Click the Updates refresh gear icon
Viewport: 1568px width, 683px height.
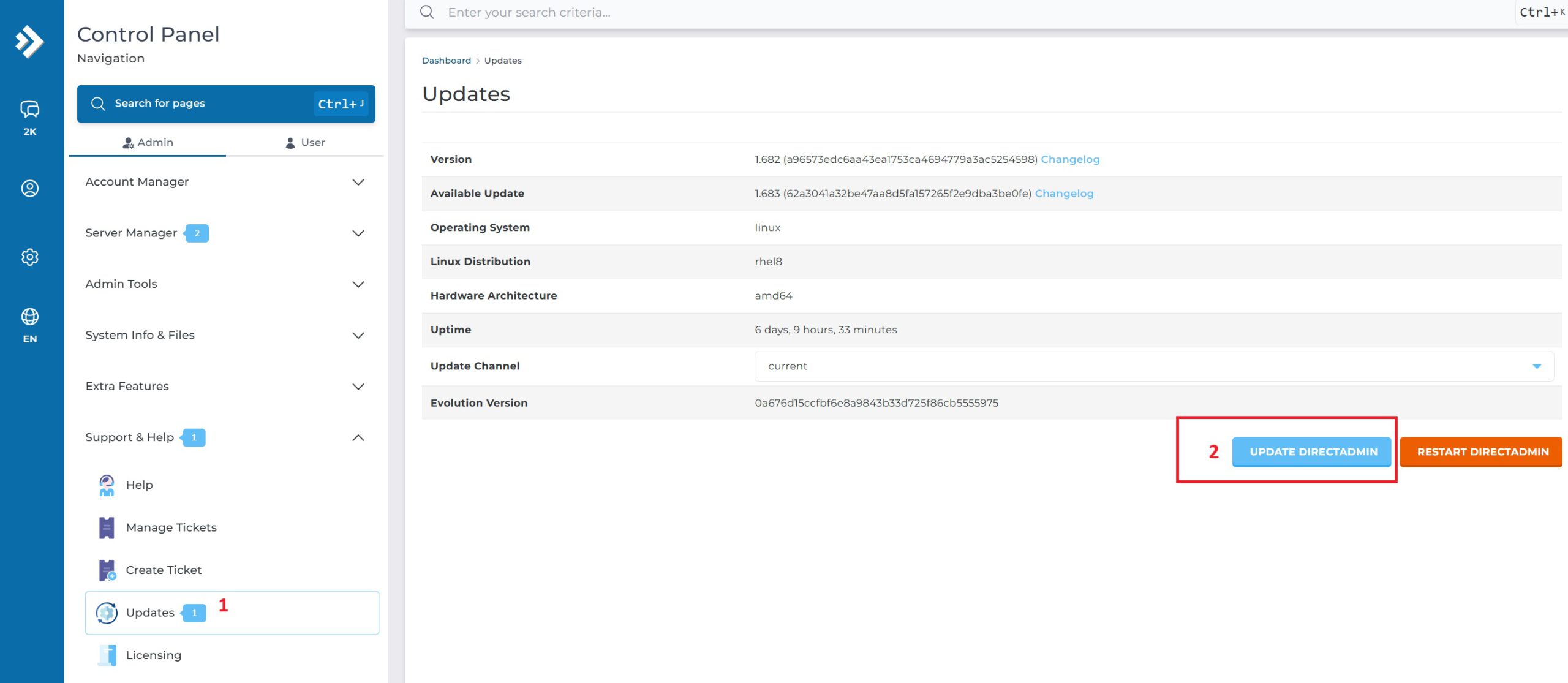[x=107, y=613]
